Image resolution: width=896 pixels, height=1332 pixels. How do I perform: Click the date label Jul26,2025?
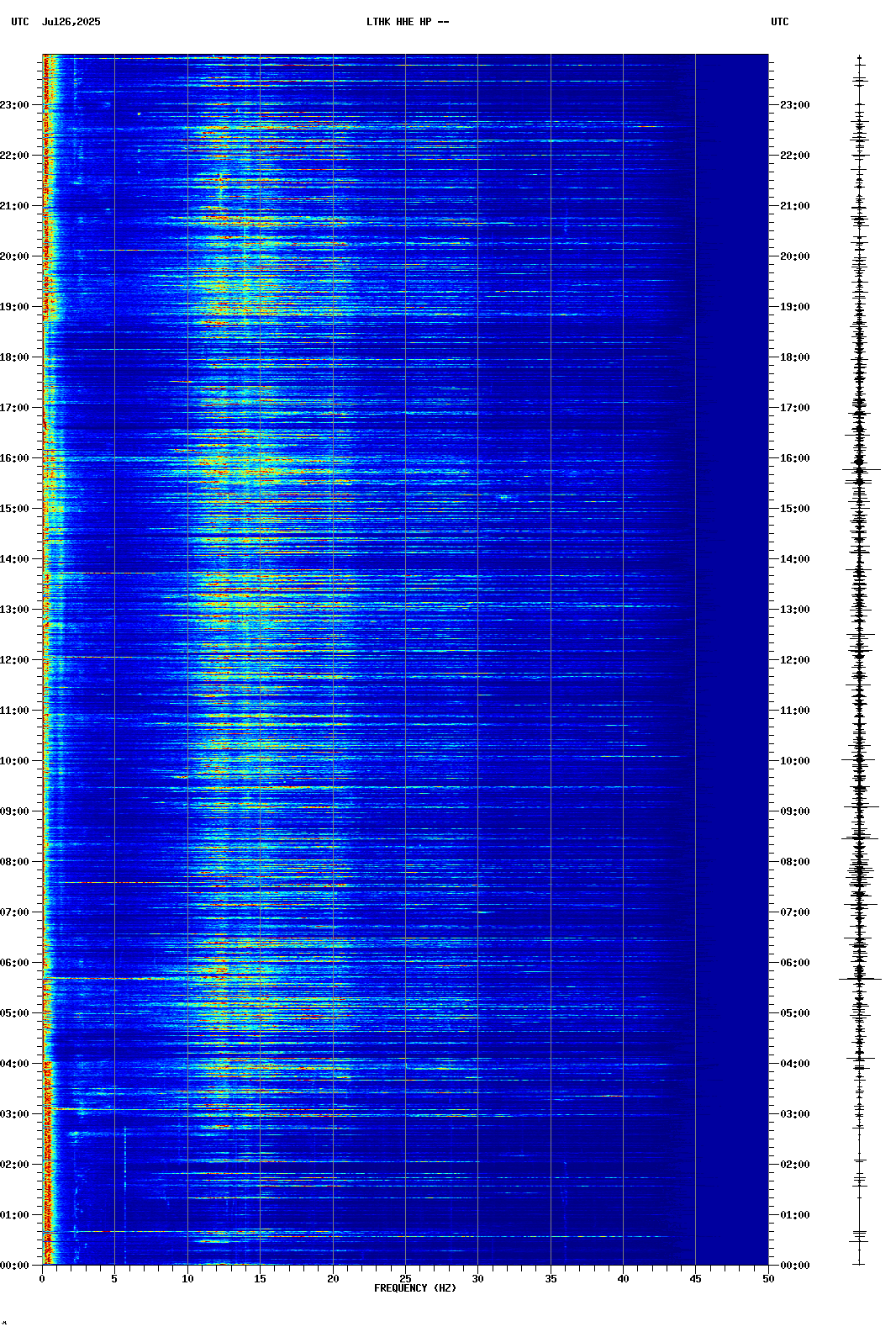coord(71,22)
